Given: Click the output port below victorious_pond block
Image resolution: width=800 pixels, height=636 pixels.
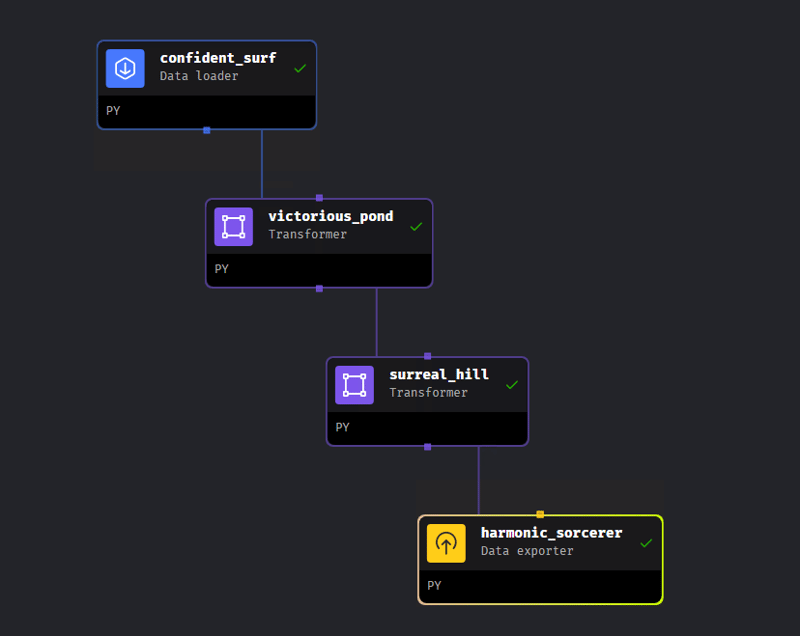Looking at the screenshot, I should pyautogui.click(x=319, y=289).
